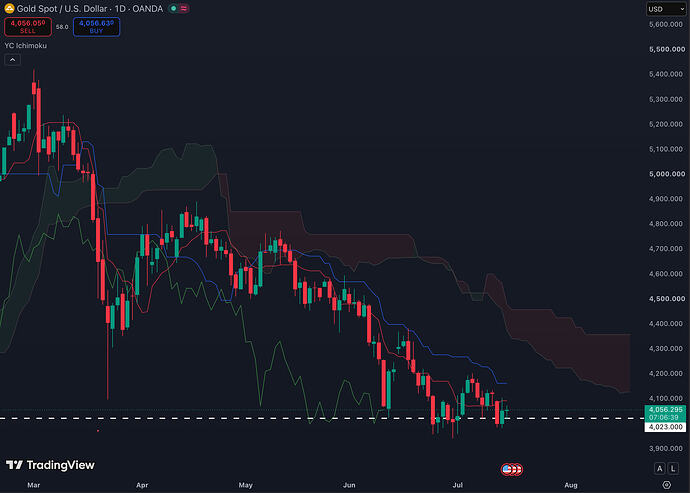Click the gold symbol logo icon

point(9,8)
